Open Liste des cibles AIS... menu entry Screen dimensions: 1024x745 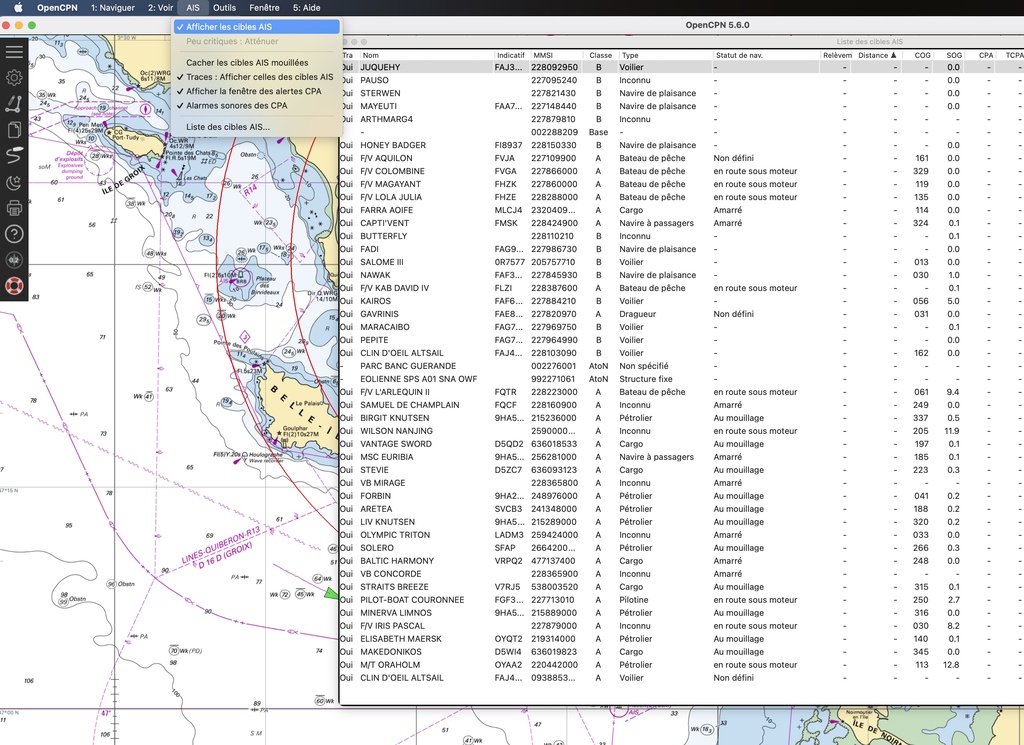point(256,127)
